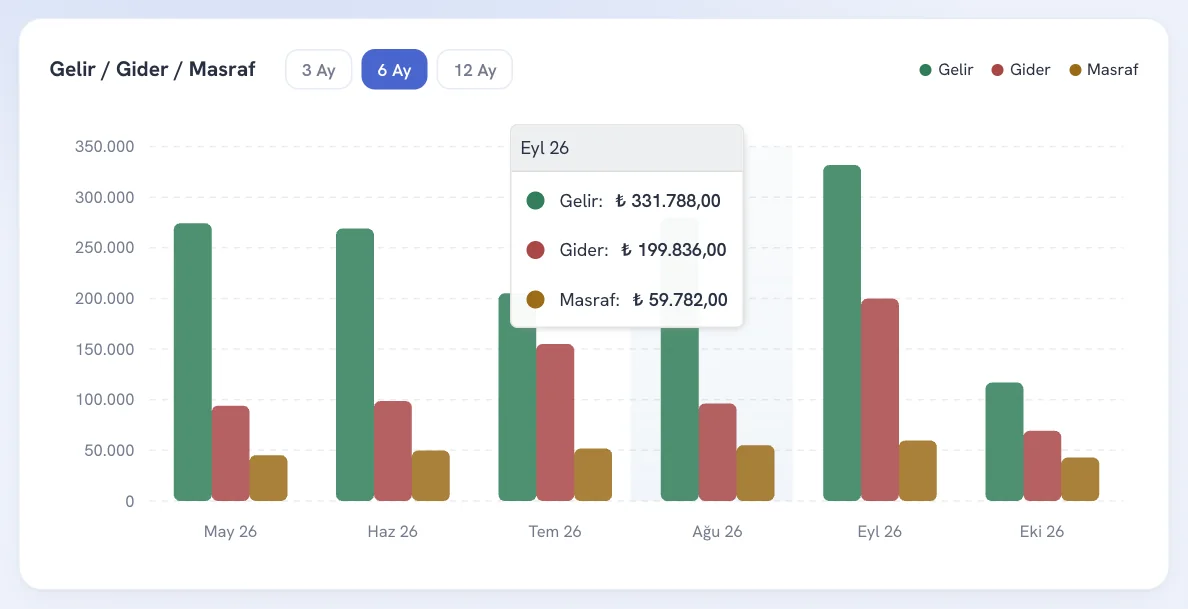This screenshot has width=1188, height=609.
Task: Click the Eyl 26 axis label
Action: [x=880, y=532]
